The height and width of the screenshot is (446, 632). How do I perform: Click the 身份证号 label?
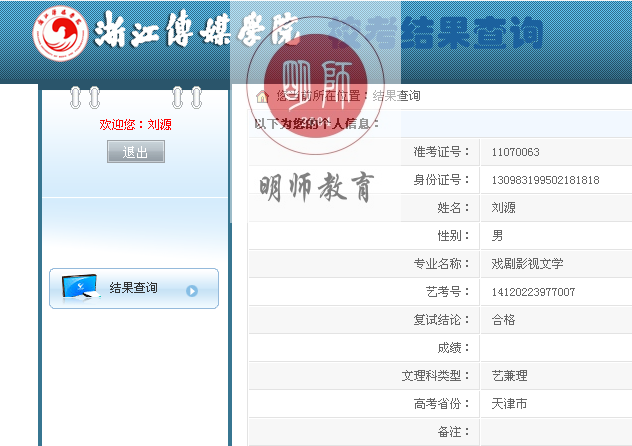click(x=442, y=179)
